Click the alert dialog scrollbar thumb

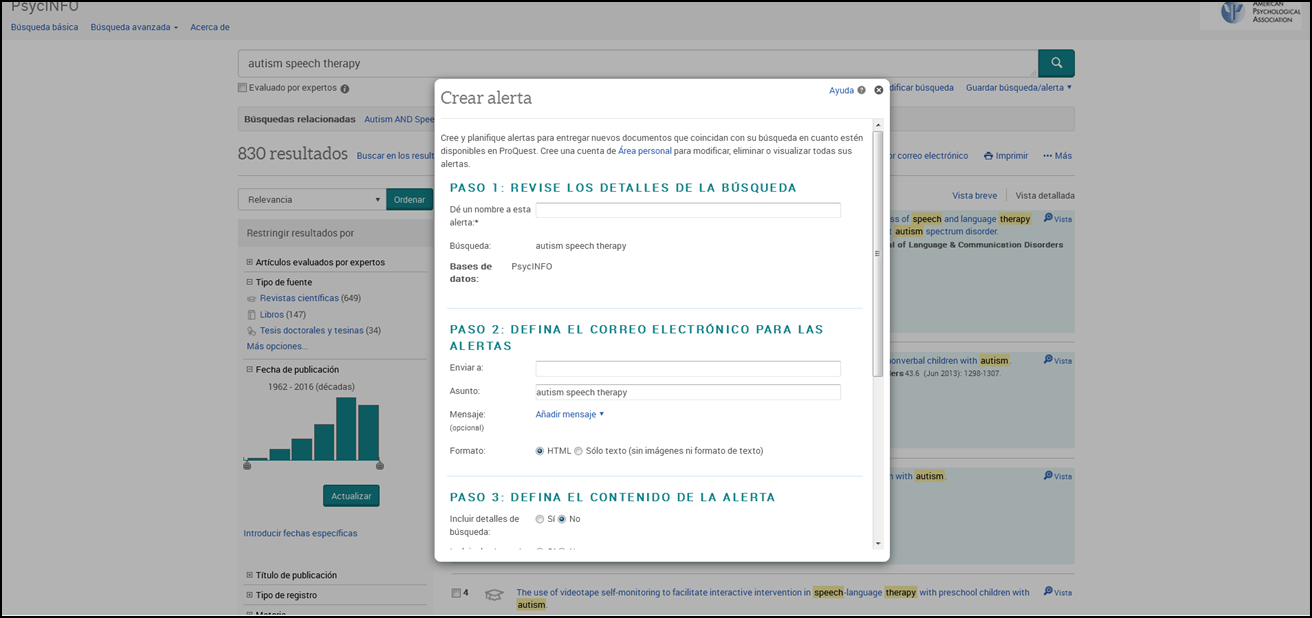pos(878,253)
